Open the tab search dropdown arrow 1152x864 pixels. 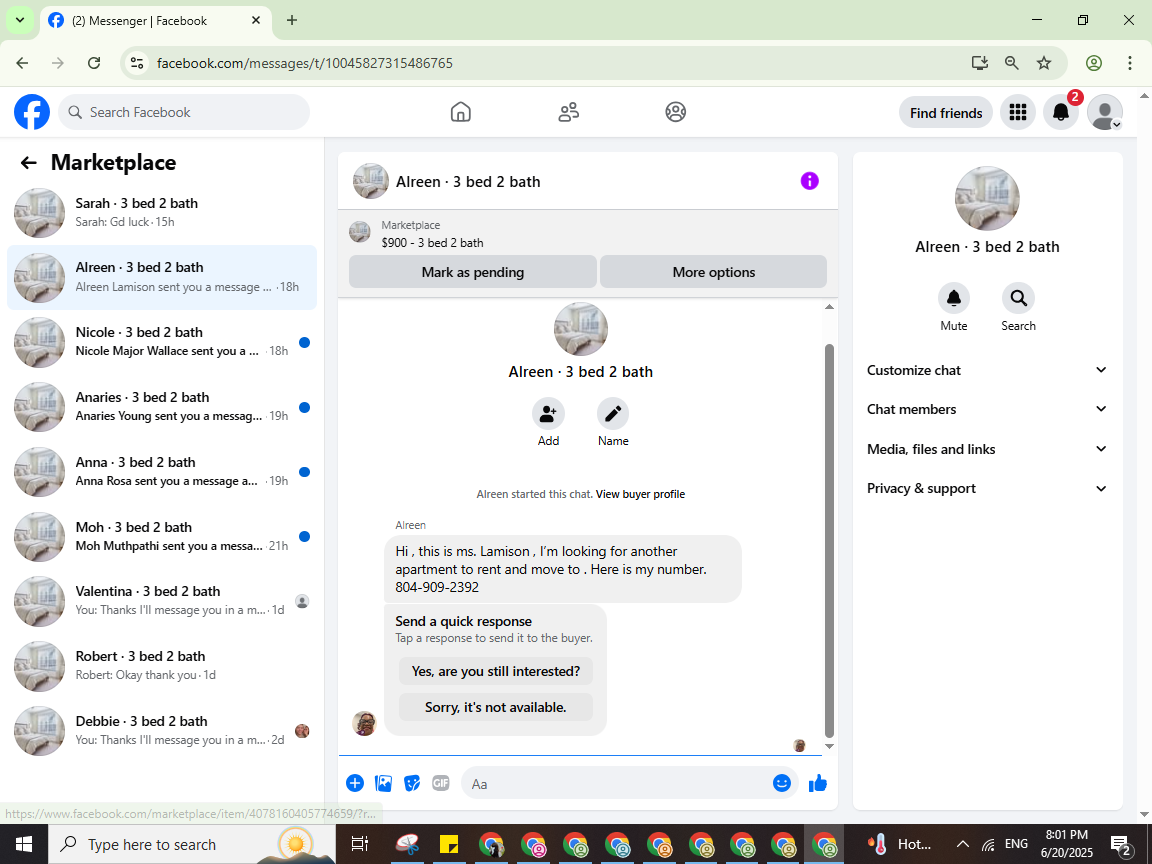(20, 21)
